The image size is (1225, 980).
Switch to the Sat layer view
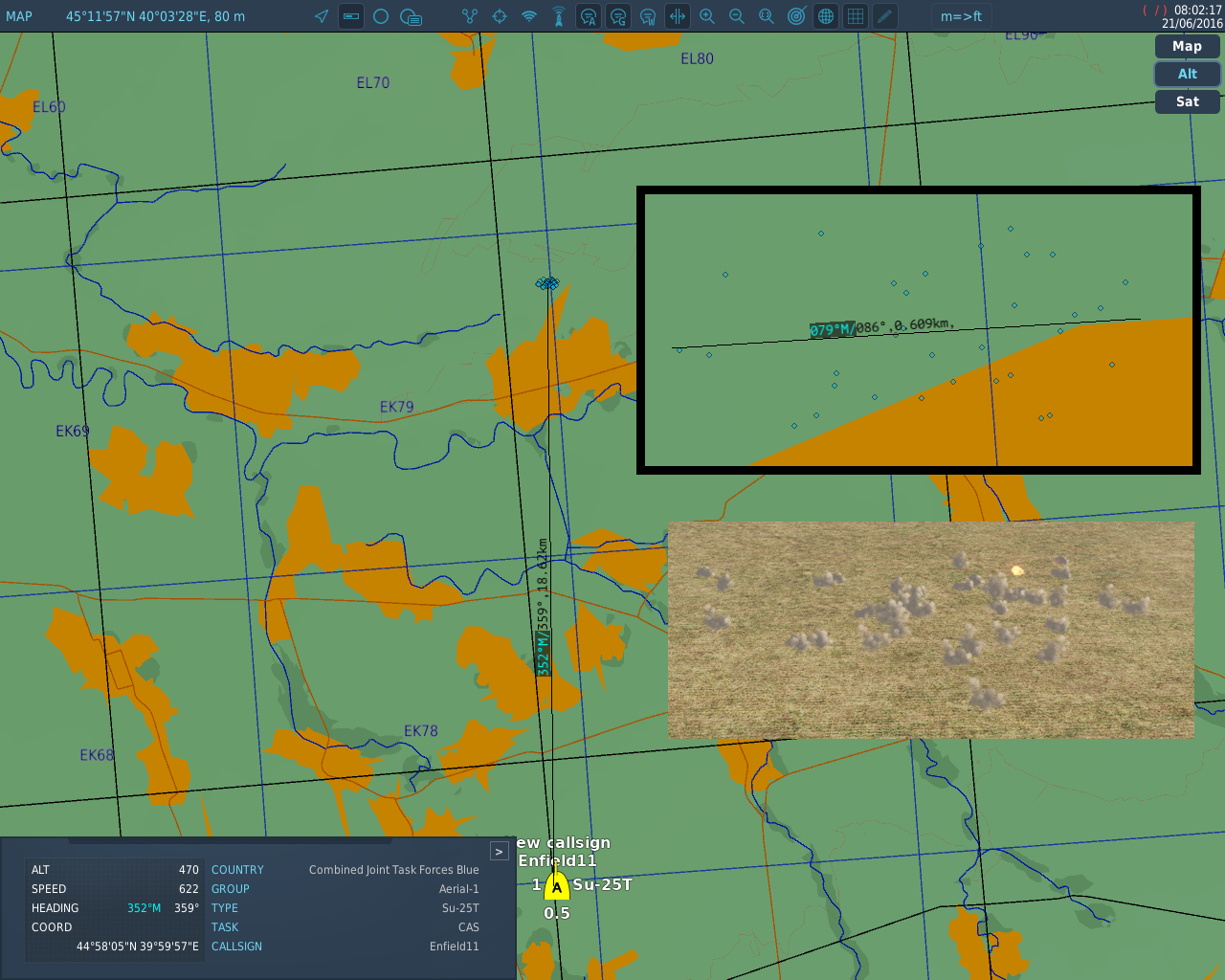click(x=1187, y=101)
